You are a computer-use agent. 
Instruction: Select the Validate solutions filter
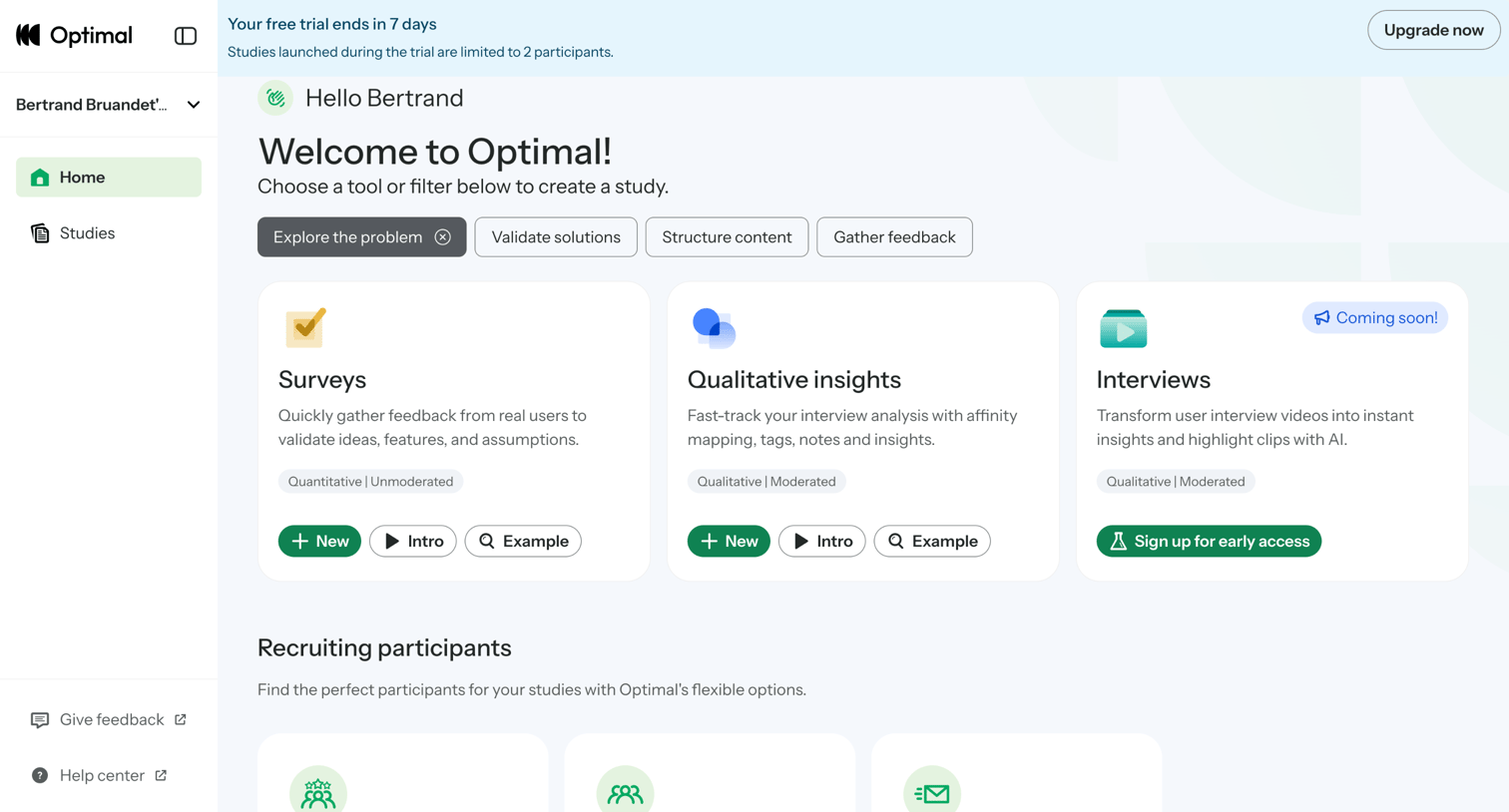(x=556, y=237)
